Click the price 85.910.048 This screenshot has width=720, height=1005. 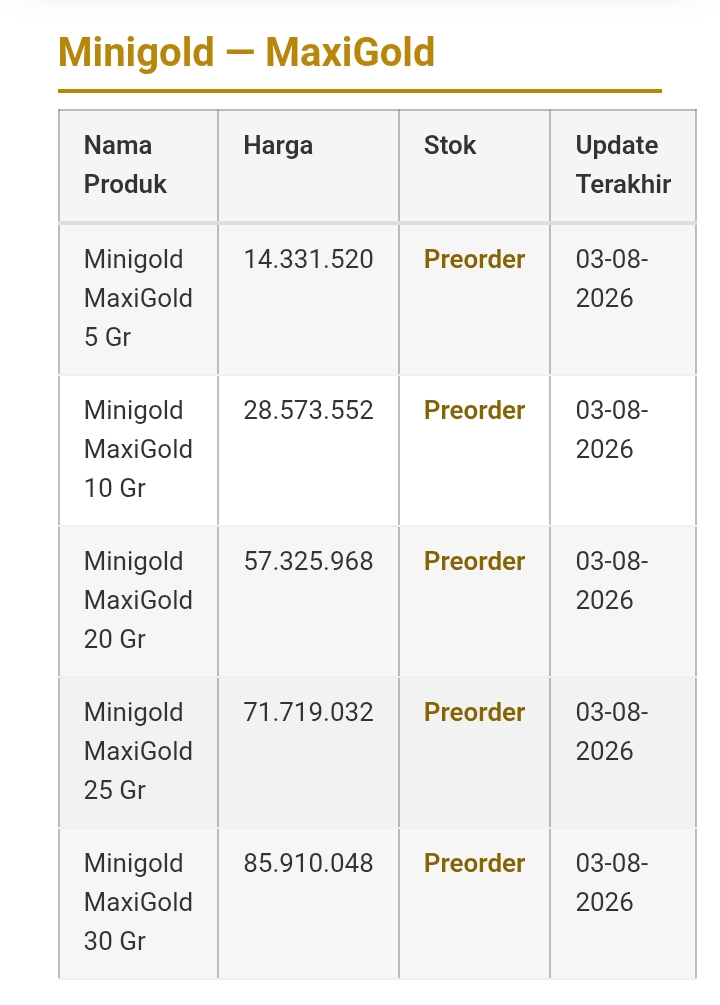(x=308, y=863)
